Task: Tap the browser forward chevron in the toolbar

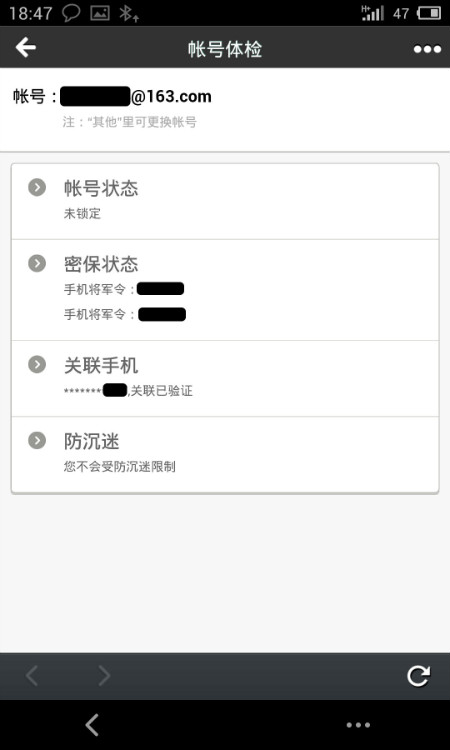Action: [104, 676]
